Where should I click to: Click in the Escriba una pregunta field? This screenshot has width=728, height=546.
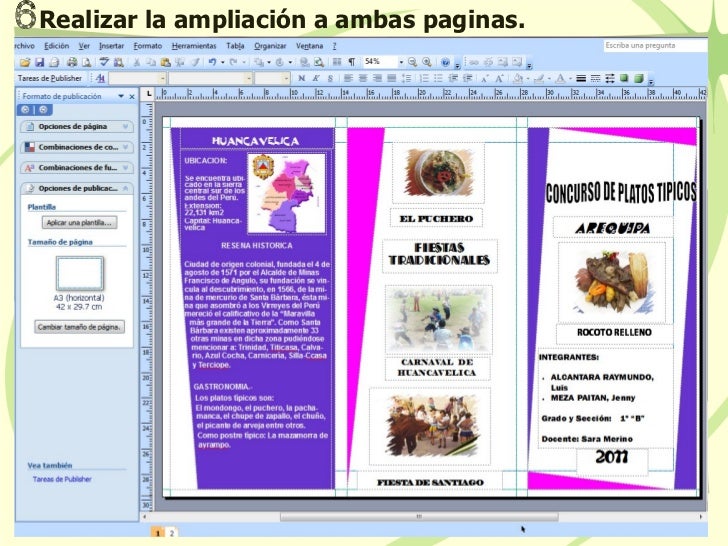pos(655,46)
